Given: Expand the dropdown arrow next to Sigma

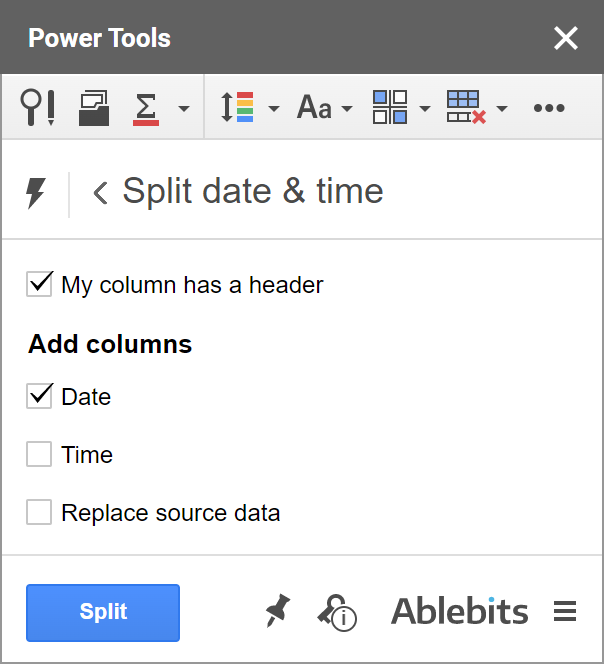Looking at the screenshot, I should tap(183, 108).
